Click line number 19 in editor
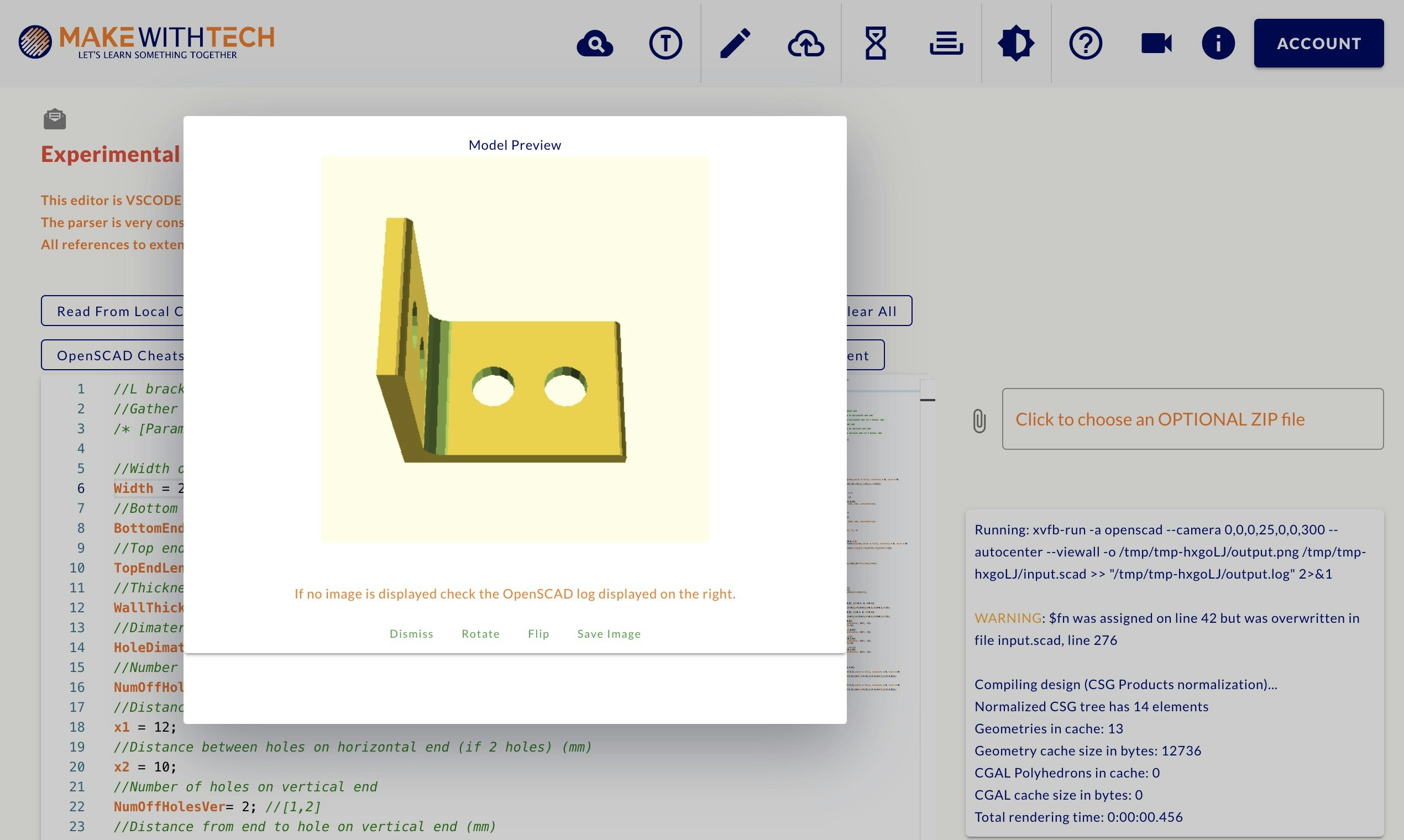The height and width of the screenshot is (840, 1404). [x=77, y=747]
